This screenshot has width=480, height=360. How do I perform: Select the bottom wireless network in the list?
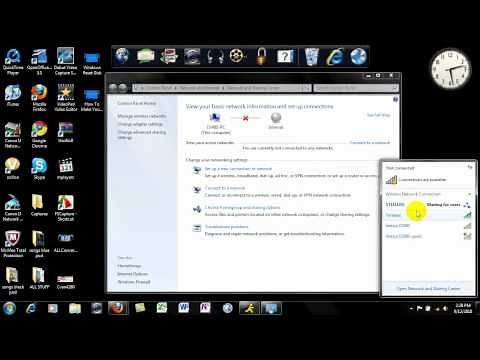click(x=429, y=236)
